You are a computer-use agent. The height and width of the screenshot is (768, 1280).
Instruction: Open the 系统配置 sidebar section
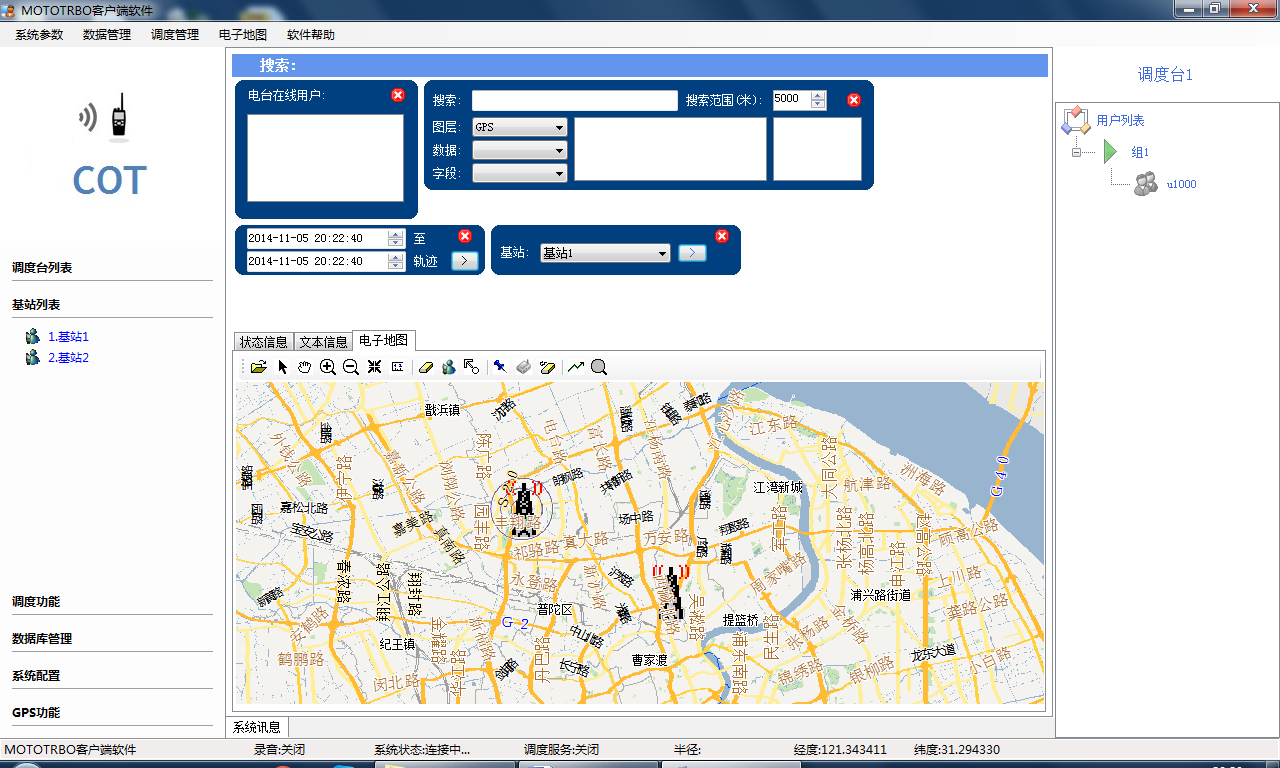[x=36, y=676]
